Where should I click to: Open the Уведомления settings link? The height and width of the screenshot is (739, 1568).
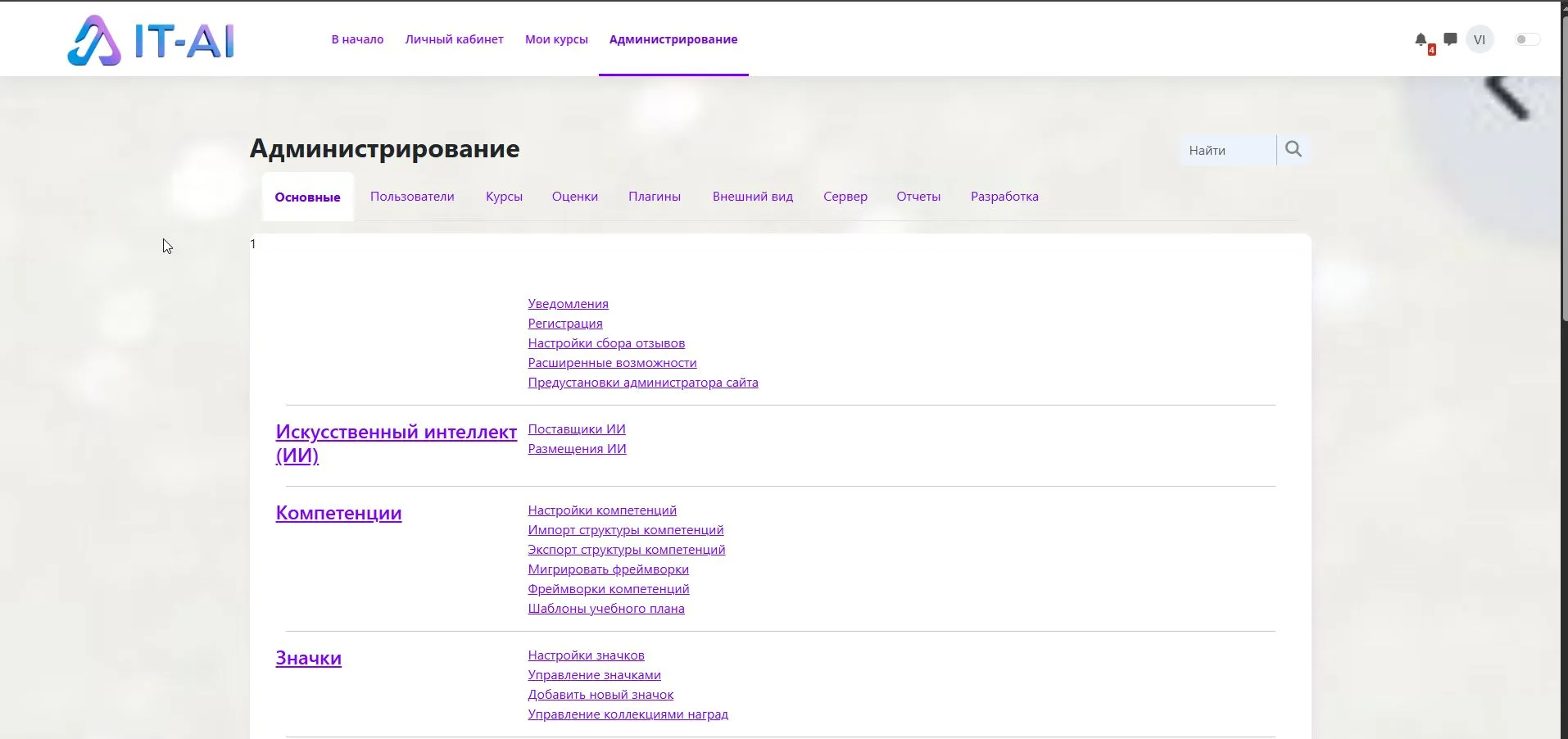568,303
